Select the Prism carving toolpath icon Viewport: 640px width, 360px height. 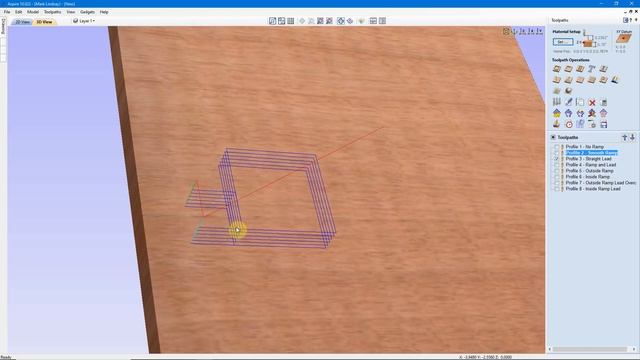[x=592, y=80]
